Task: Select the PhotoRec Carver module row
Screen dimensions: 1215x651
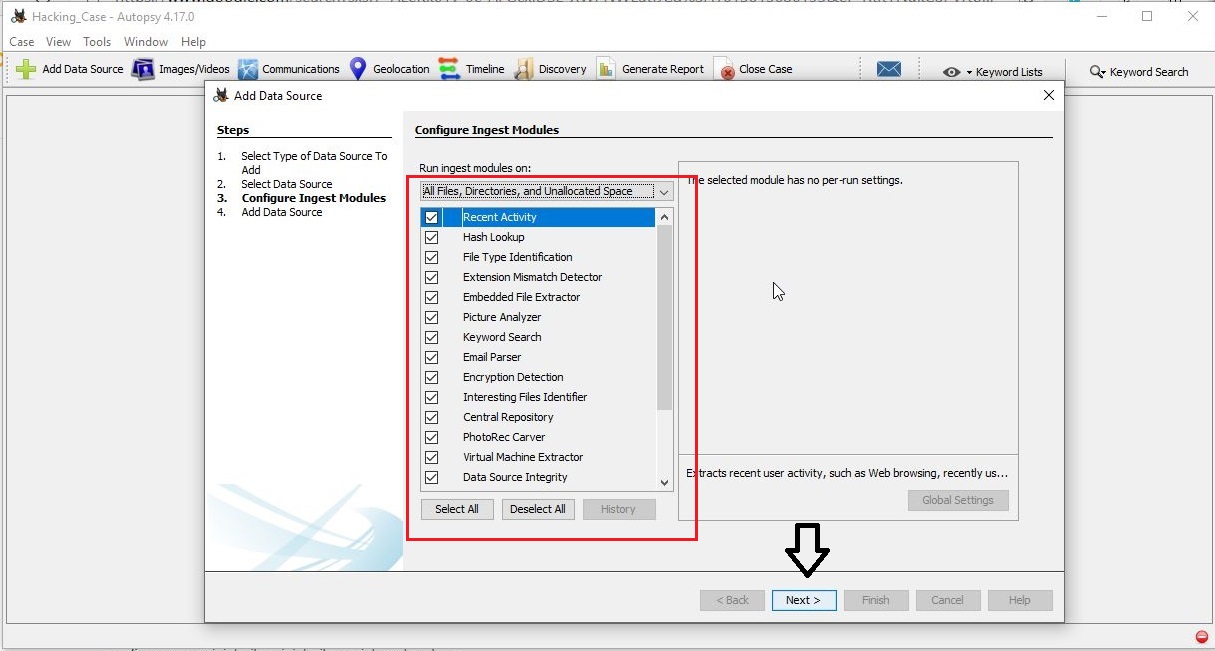Action: (x=538, y=437)
